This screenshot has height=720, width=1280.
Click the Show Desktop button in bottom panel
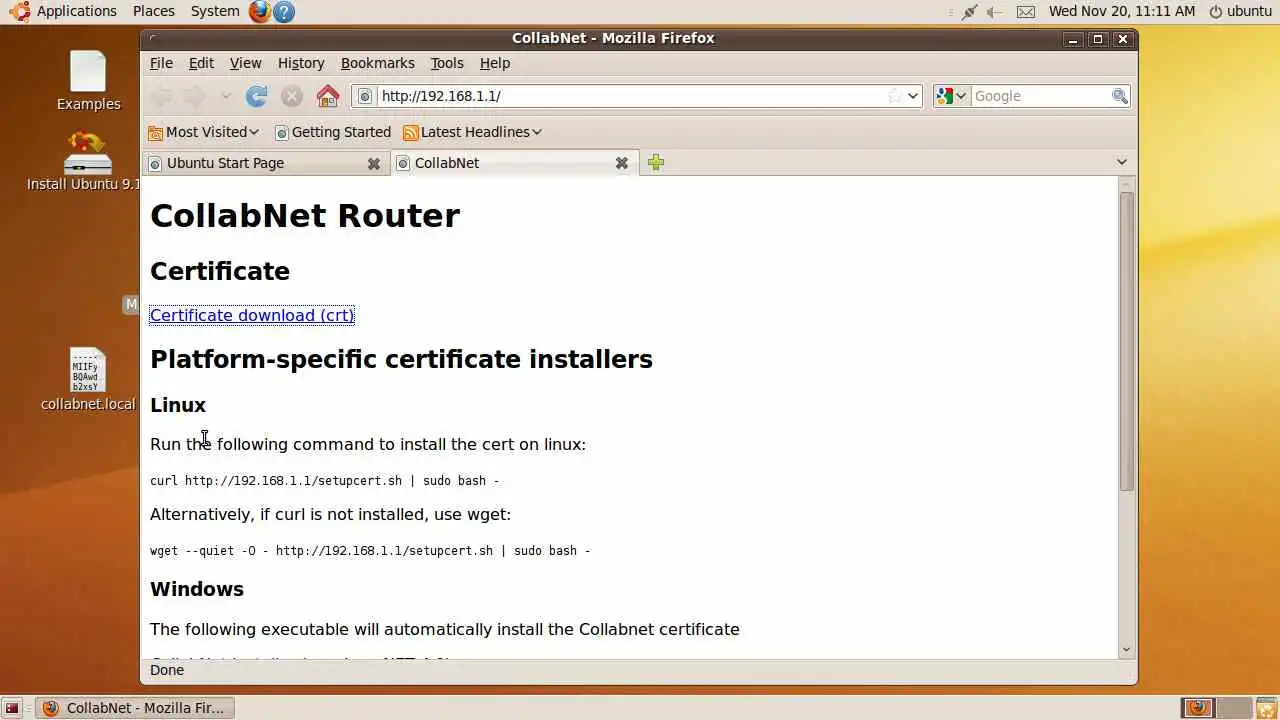point(12,708)
